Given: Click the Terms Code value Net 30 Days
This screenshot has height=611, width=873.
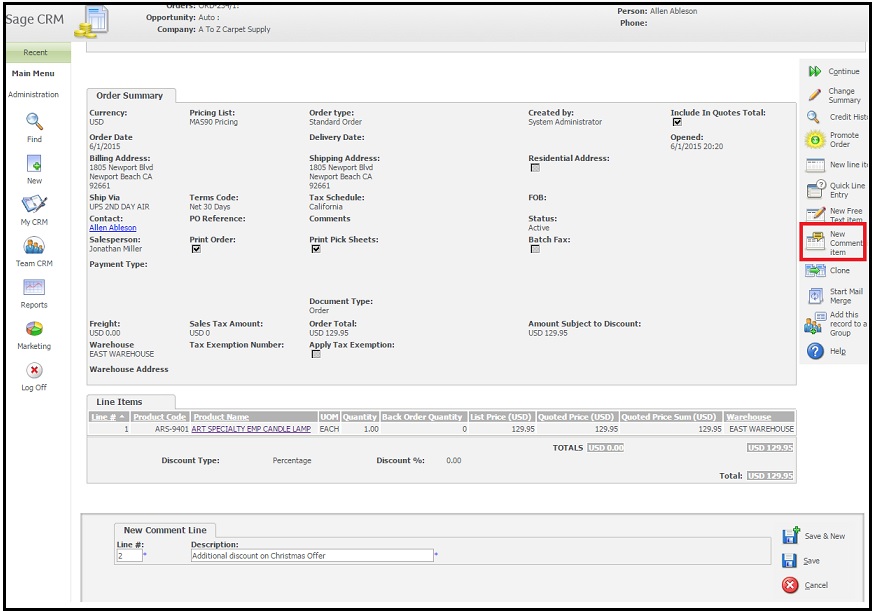Looking at the screenshot, I should pos(209,207).
